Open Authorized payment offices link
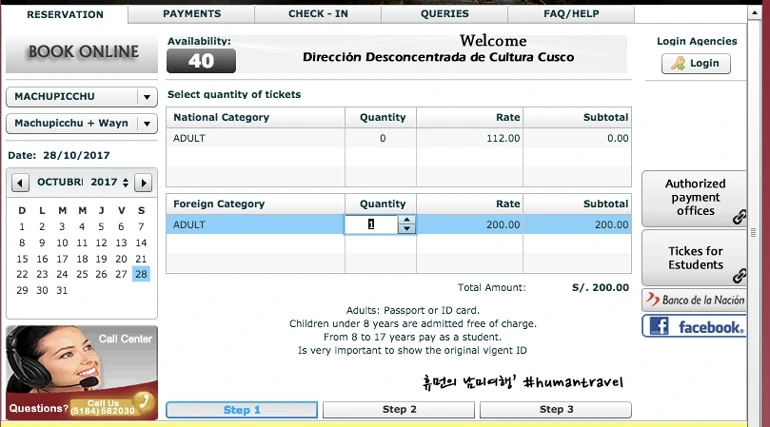Viewport: 770px width, 427px height. coord(694,197)
